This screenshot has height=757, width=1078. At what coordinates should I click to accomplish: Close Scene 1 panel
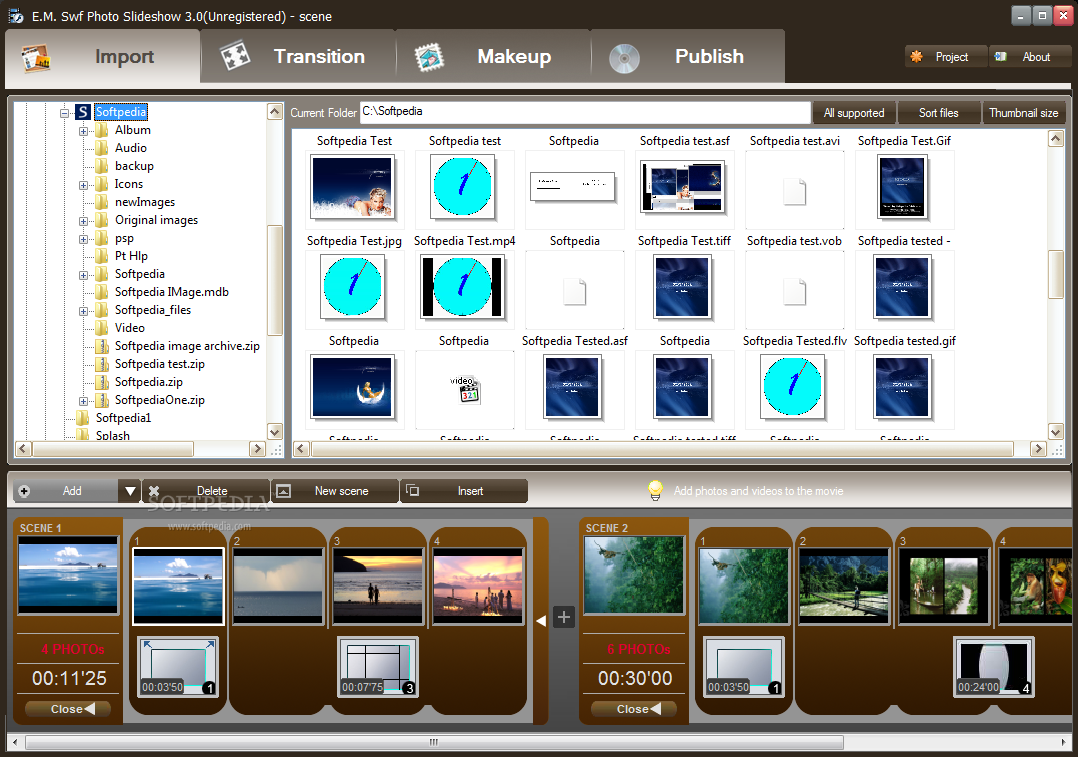67,709
